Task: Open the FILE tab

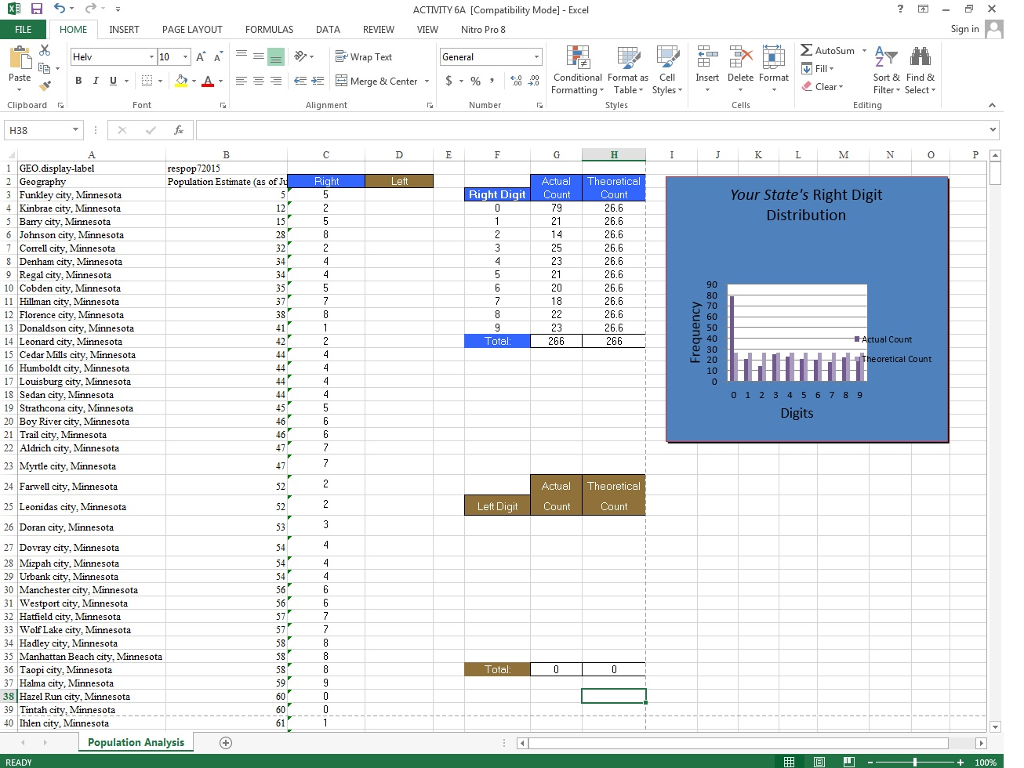Action: point(23,29)
